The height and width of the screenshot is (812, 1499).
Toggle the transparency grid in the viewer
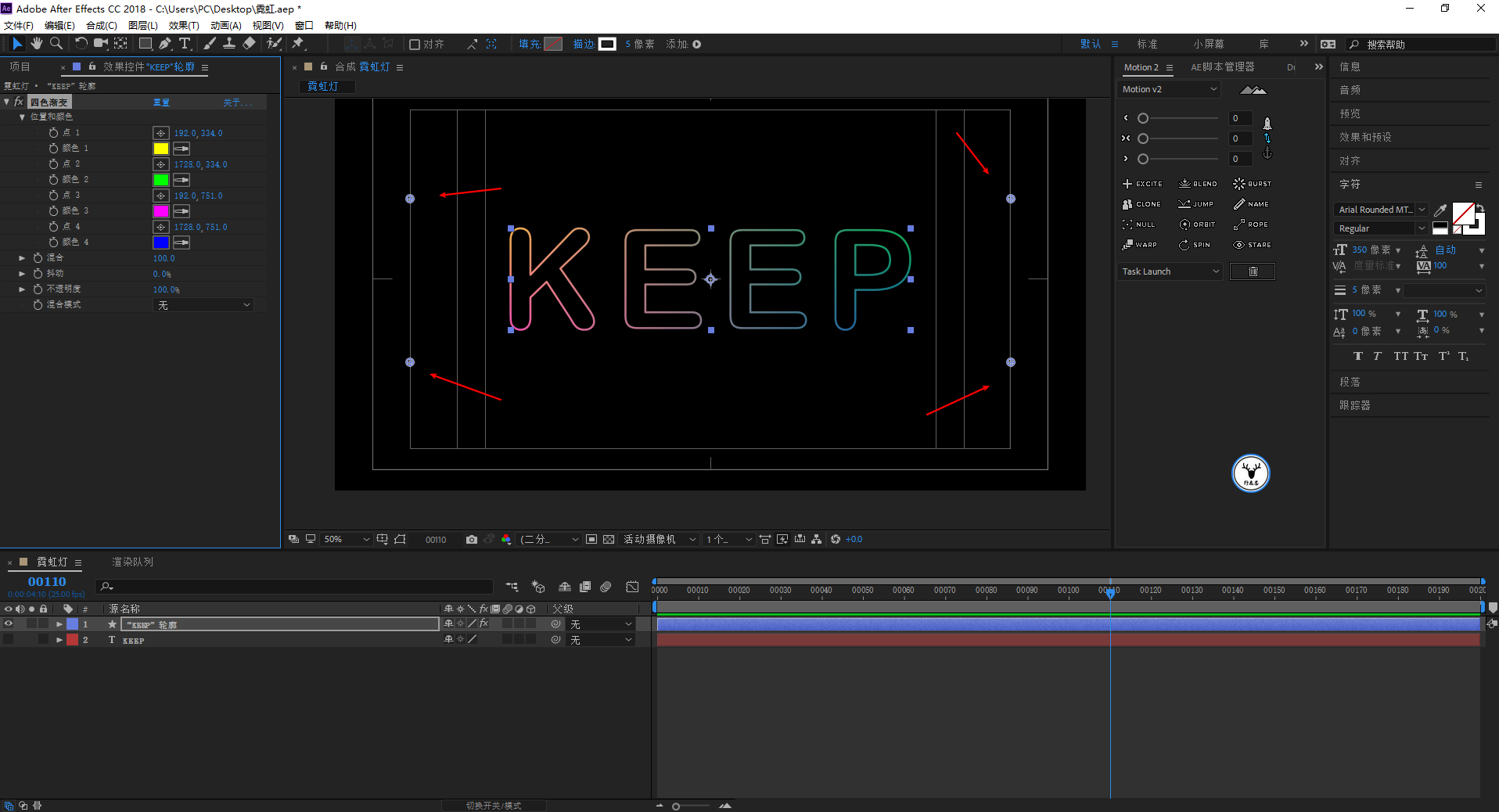[x=609, y=540]
